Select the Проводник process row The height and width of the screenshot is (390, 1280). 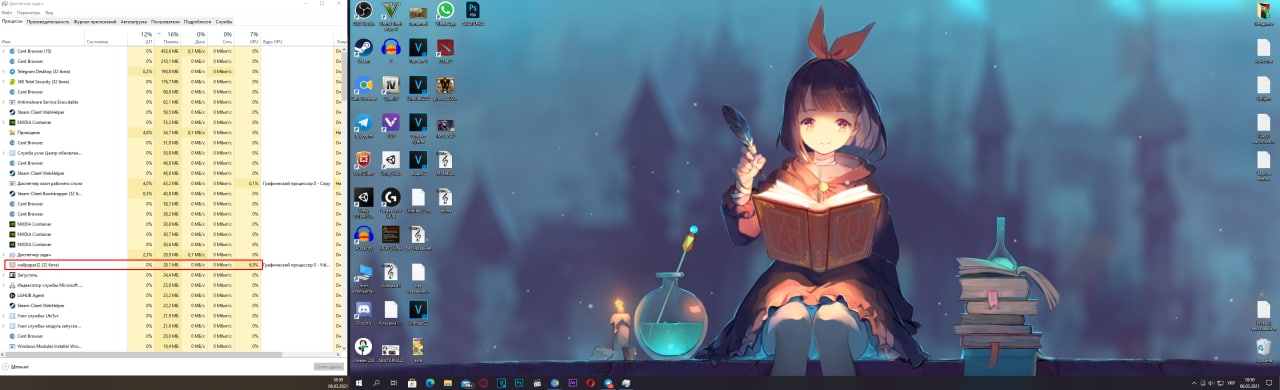[170, 132]
